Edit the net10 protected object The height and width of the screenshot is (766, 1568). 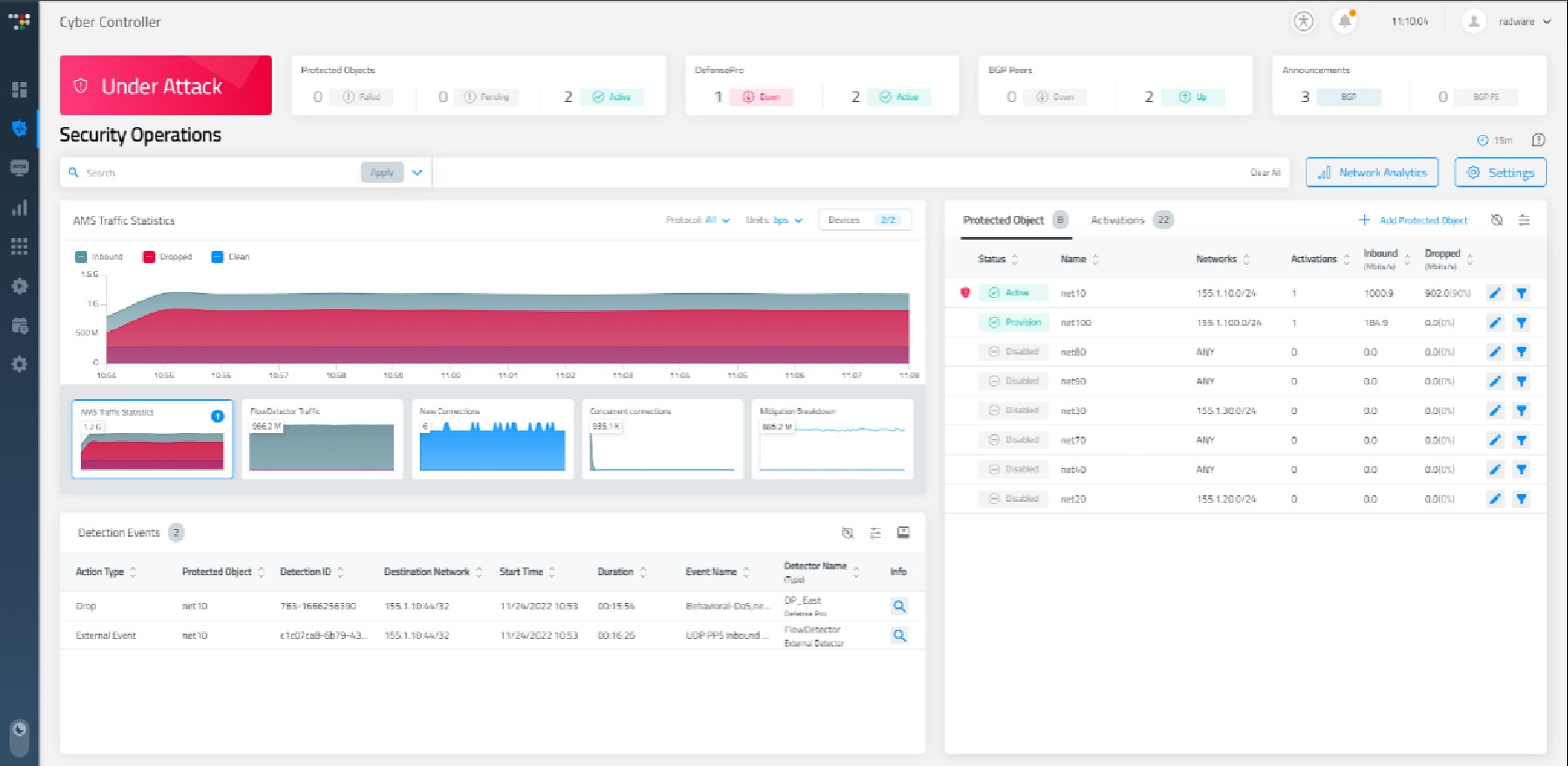(x=1495, y=294)
